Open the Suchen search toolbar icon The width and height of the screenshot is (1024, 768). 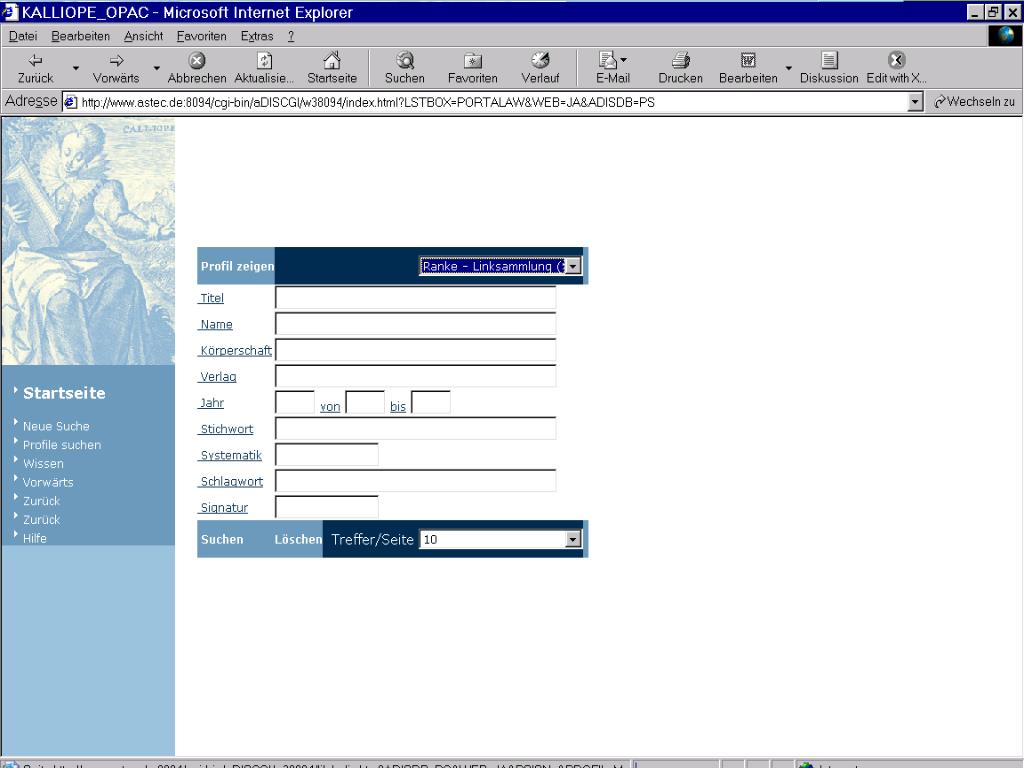point(404,61)
